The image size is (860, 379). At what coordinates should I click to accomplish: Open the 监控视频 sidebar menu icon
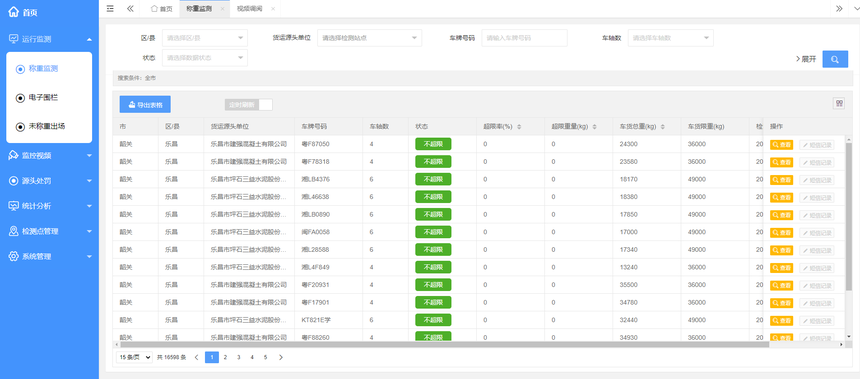[14, 155]
